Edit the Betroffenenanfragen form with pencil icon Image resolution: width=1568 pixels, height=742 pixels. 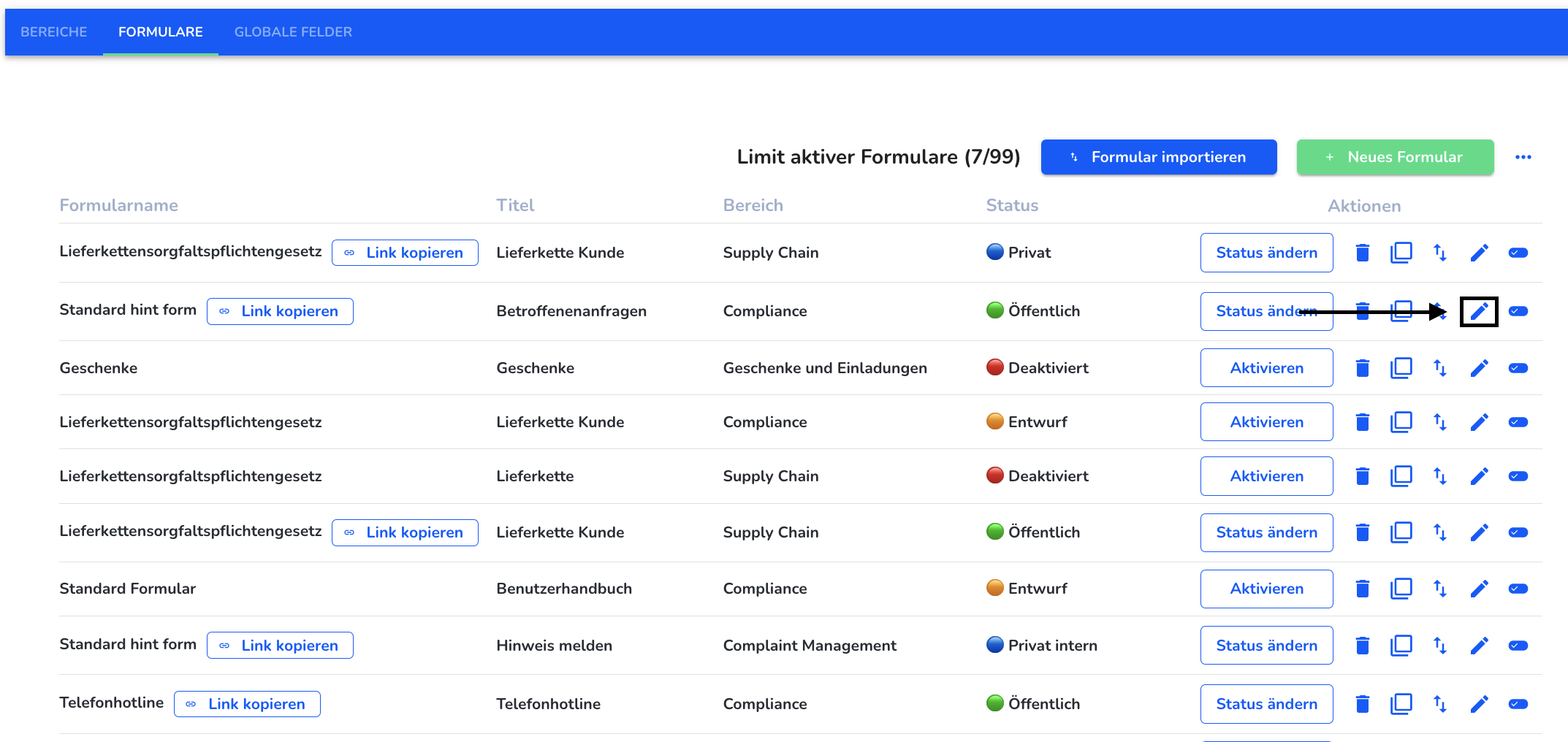[x=1479, y=311]
